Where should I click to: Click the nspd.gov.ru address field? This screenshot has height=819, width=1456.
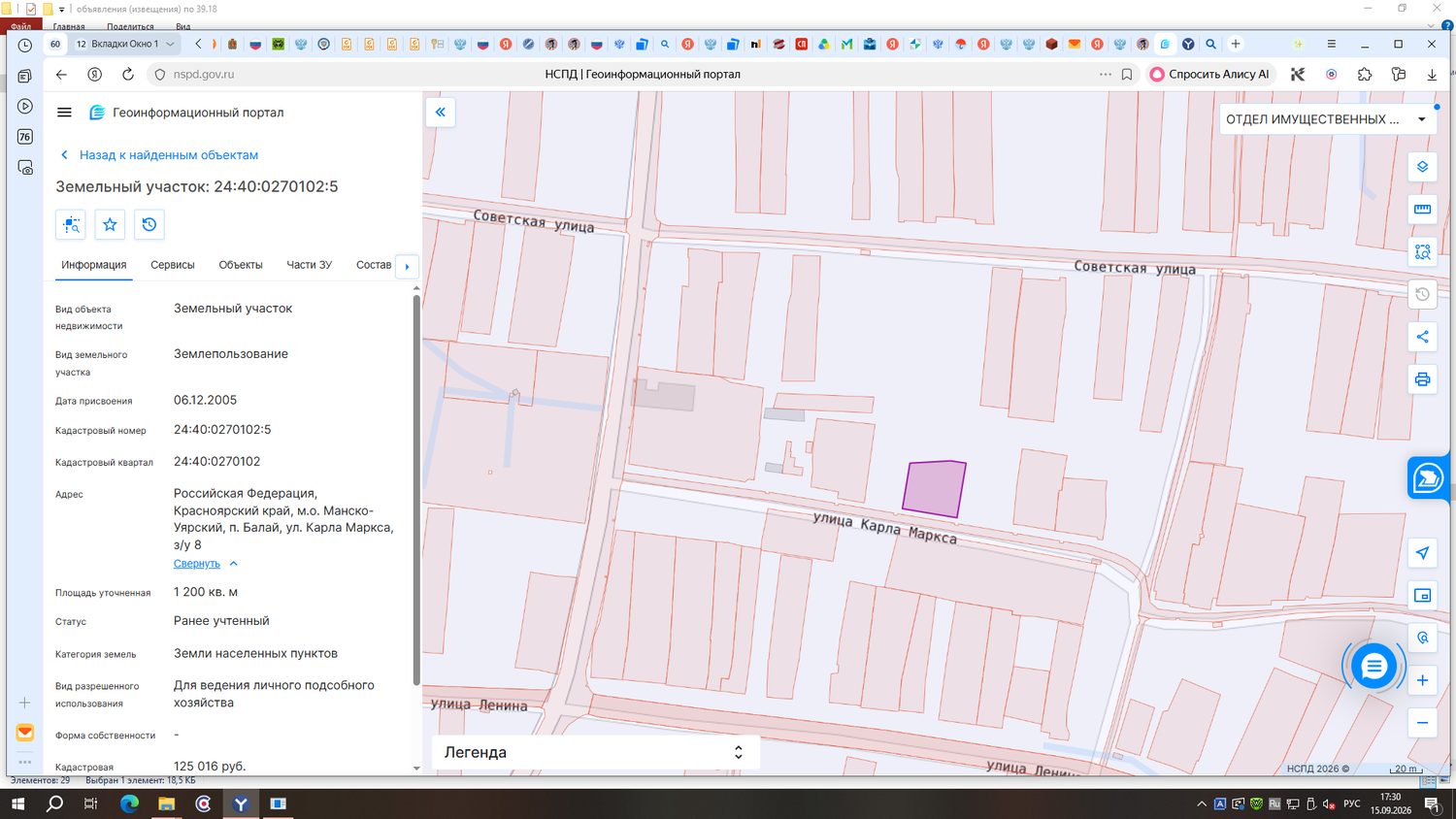(203, 74)
